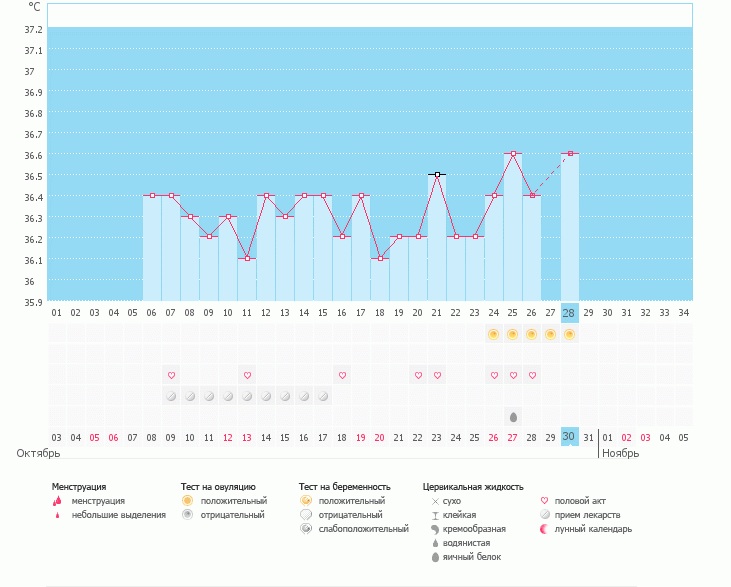Click the medication pill icon on cycle day 15
Image resolution: width=731 pixels, height=587 pixels.
tap(323, 396)
